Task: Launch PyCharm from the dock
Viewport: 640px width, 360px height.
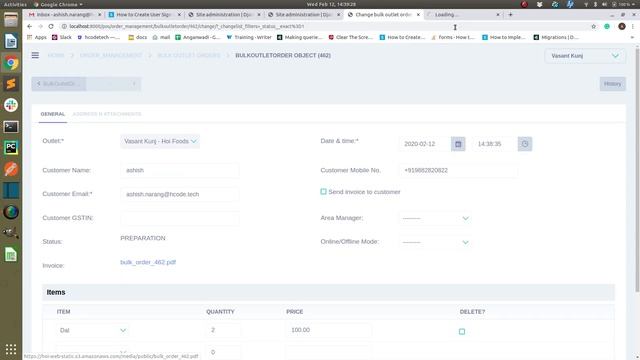Action: (11, 148)
